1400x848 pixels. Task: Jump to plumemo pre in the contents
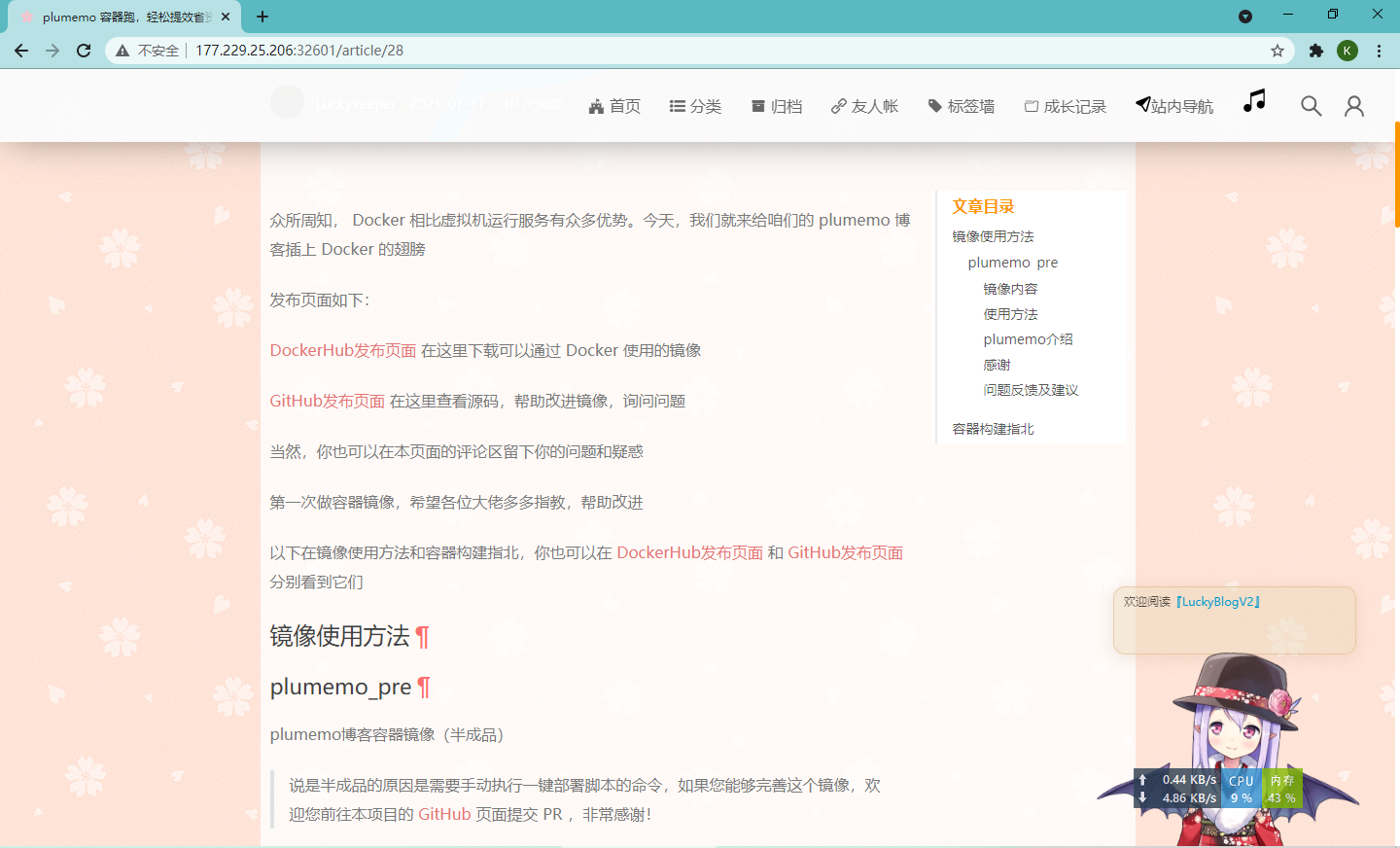(1013, 263)
